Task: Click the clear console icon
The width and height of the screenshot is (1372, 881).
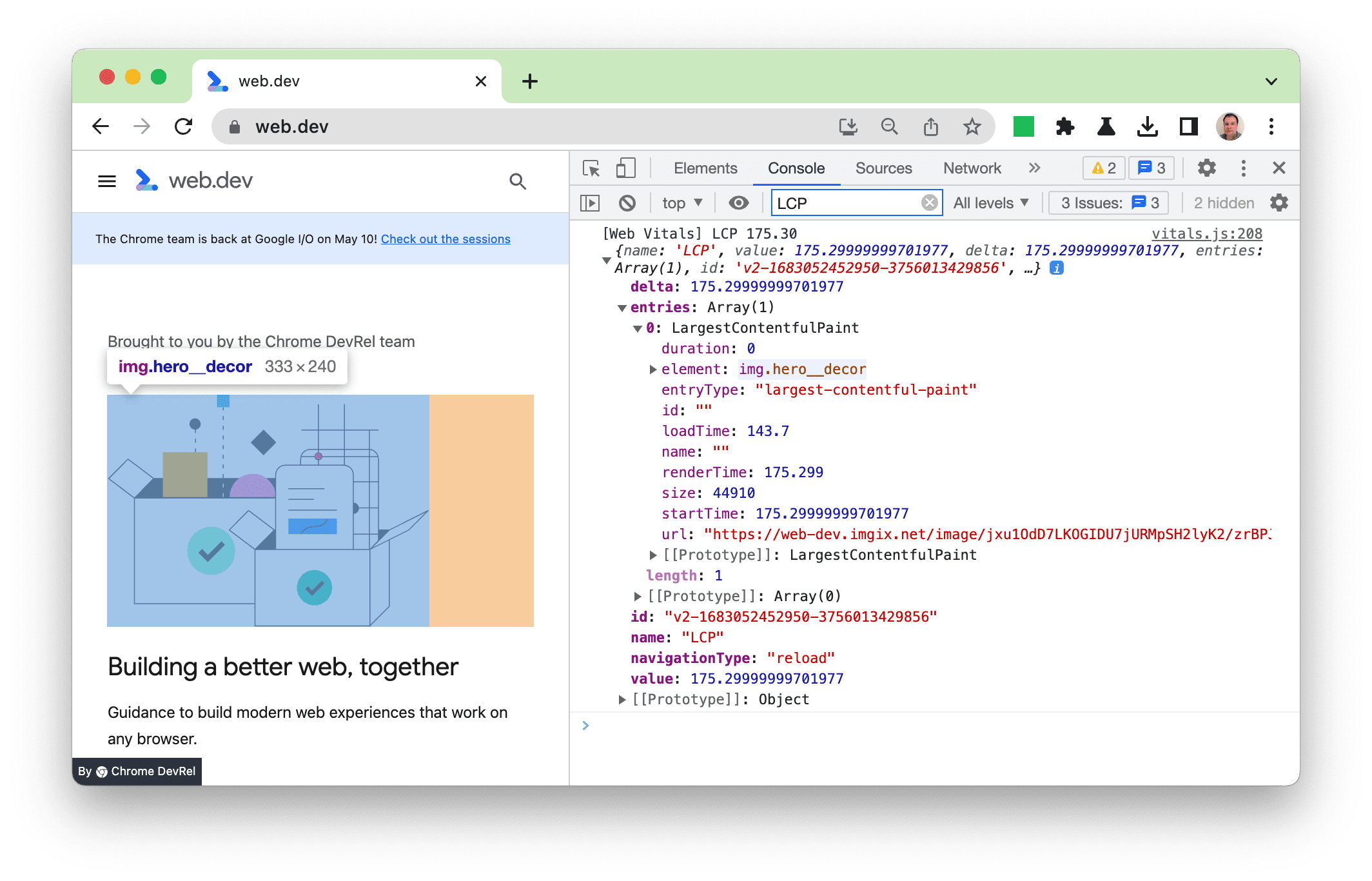Action: 626,204
